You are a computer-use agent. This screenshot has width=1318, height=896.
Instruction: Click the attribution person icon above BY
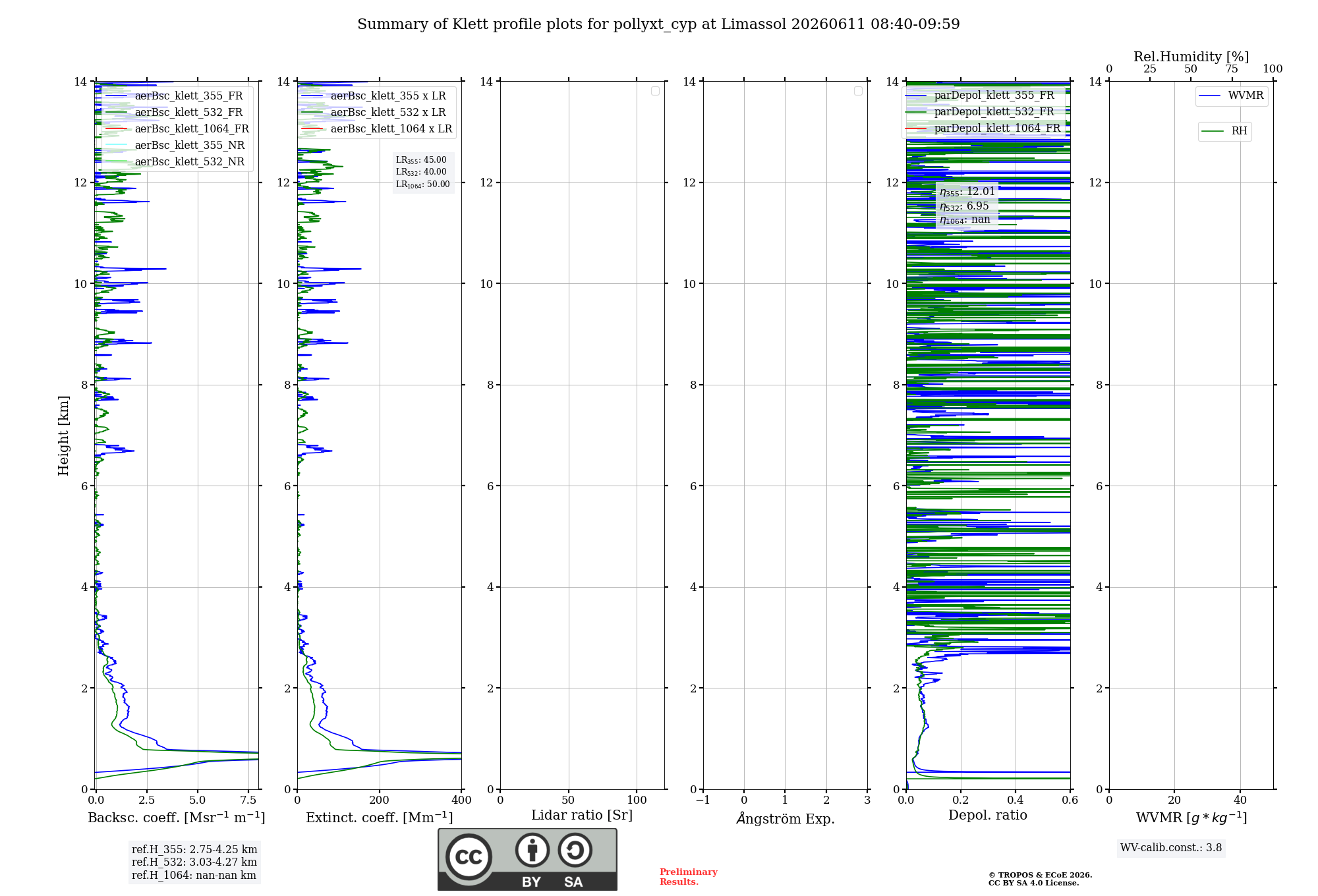532,850
